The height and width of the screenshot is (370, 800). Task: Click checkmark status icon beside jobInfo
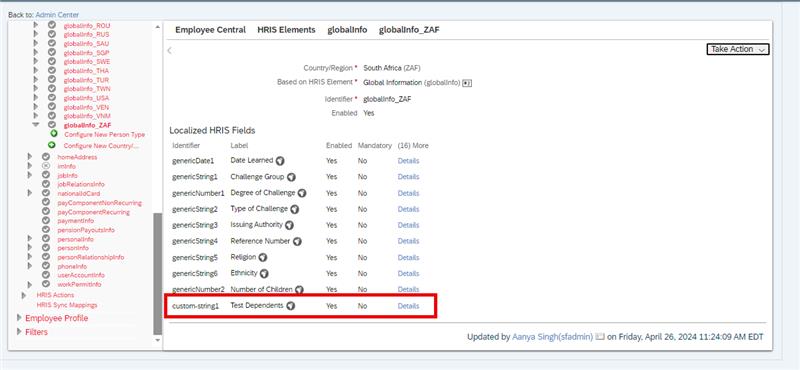click(x=45, y=175)
